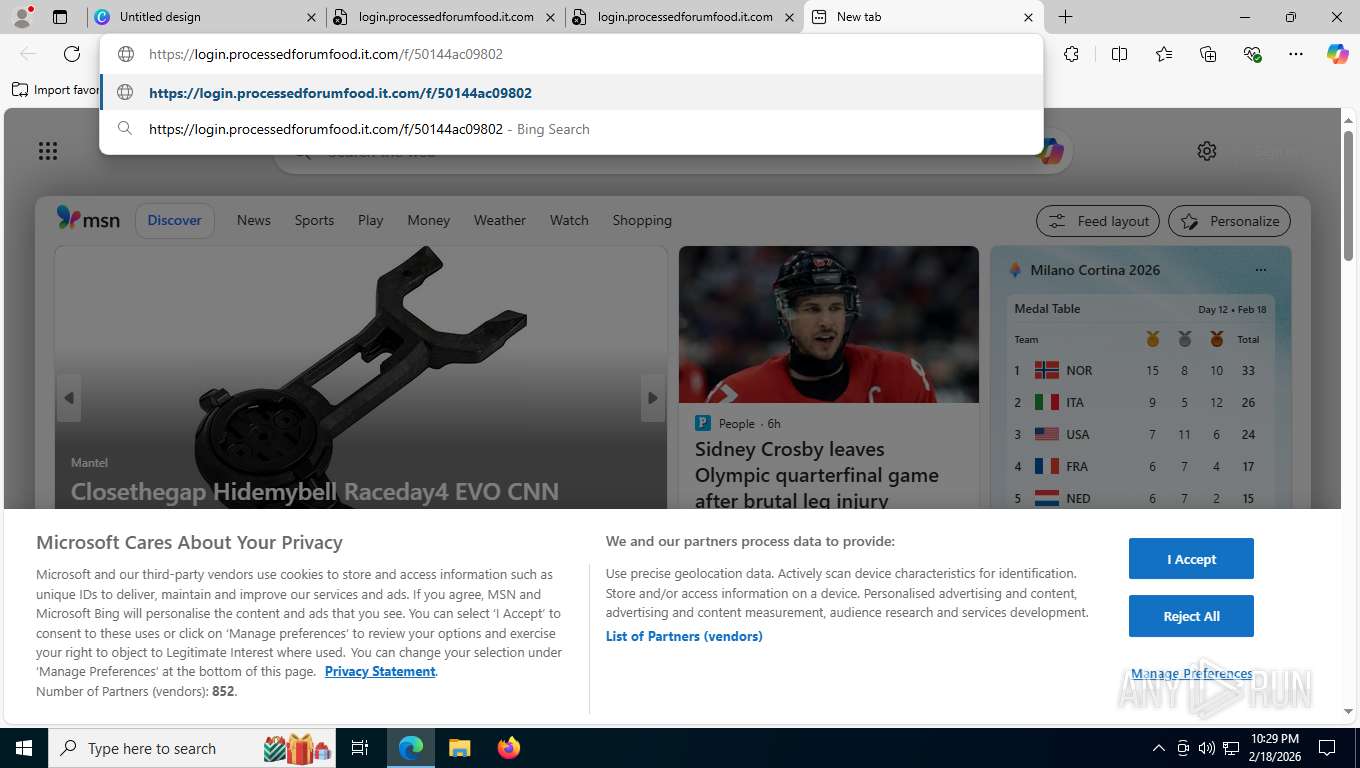The height and width of the screenshot is (768, 1360).
Task: Close the Untitled design tab
Action: [x=311, y=17]
